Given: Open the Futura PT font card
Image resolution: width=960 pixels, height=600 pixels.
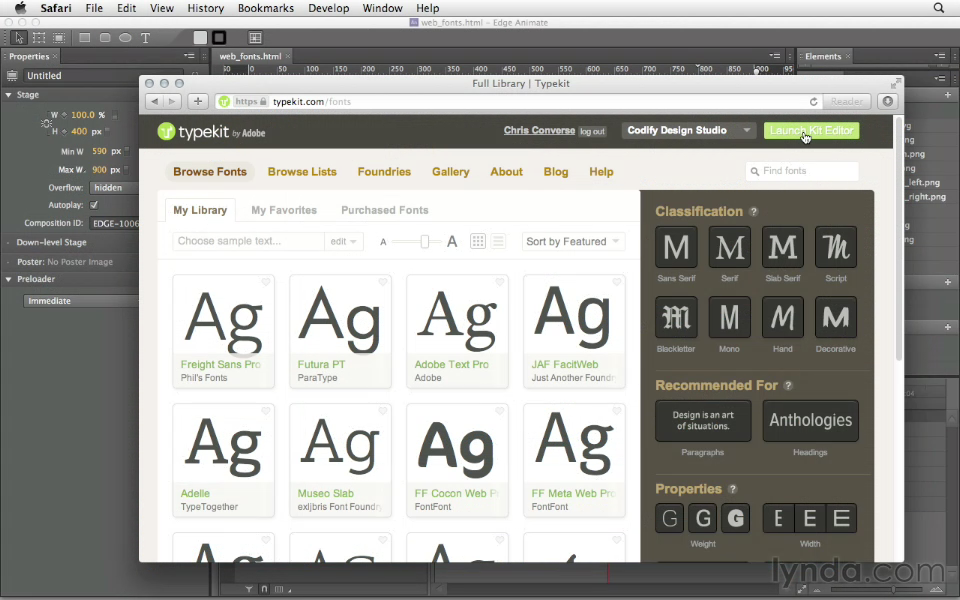Looking at the screenshot, I should tap(340, 331).
